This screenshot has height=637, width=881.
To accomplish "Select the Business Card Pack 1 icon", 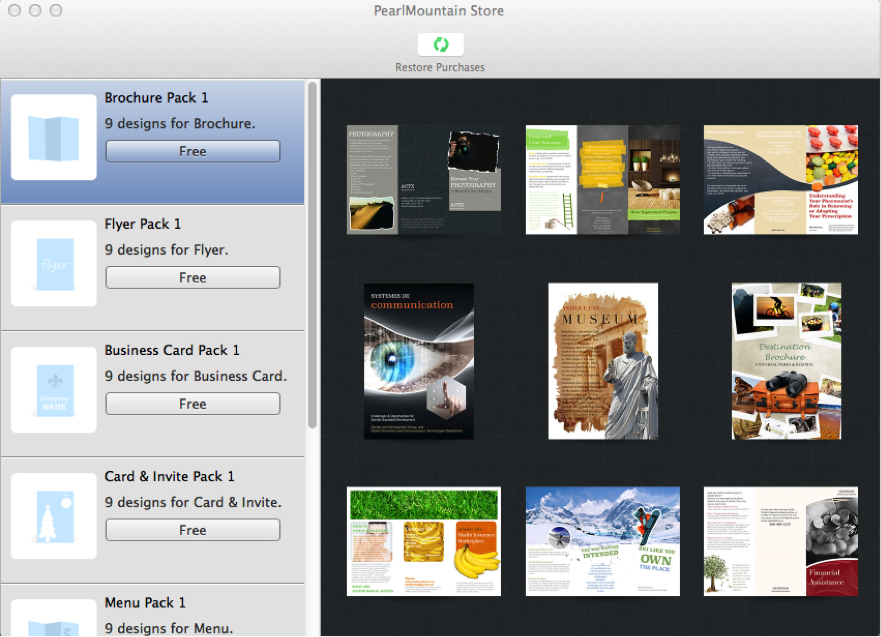I will tap(54, 390).
